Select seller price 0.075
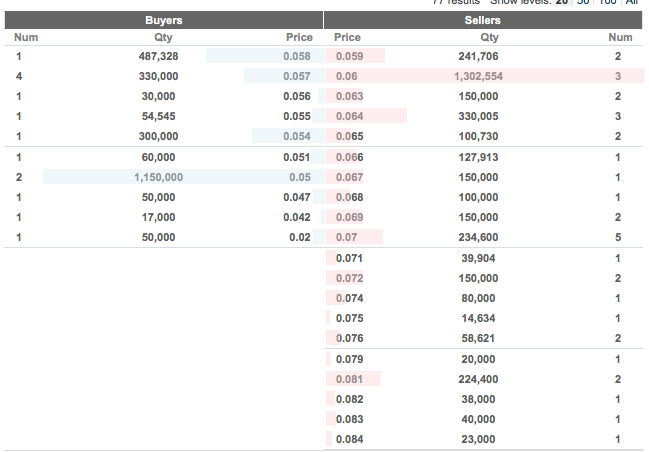 tap(350, 318)
